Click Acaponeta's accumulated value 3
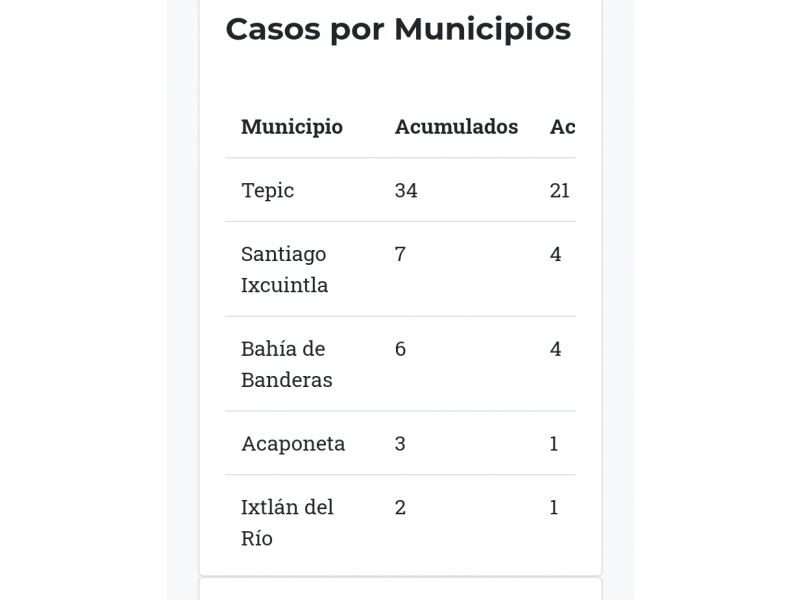Image resolution: width=800 pixels, height=600 pixels. coord(400,443)
